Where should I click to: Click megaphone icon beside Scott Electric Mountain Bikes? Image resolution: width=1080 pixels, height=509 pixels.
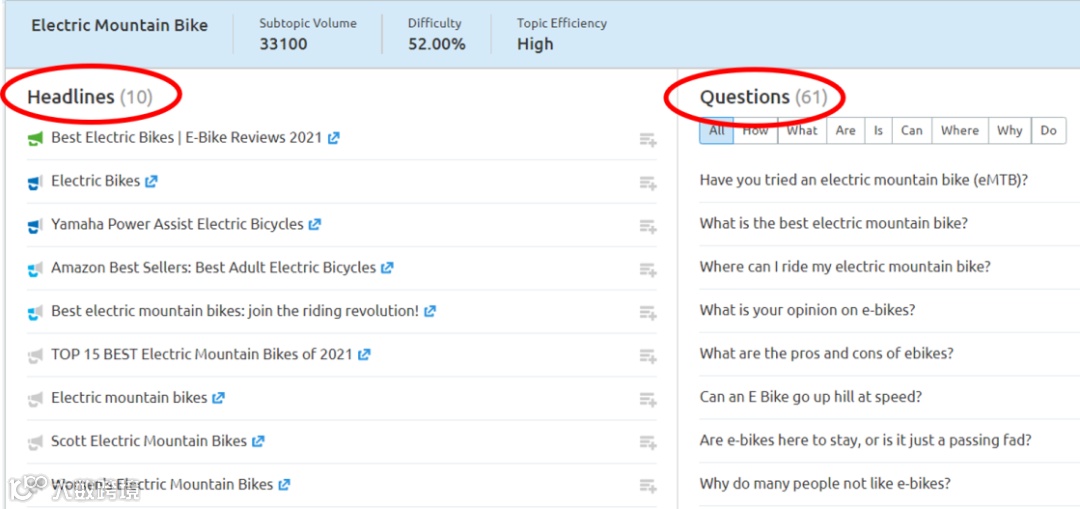point(36,441)
